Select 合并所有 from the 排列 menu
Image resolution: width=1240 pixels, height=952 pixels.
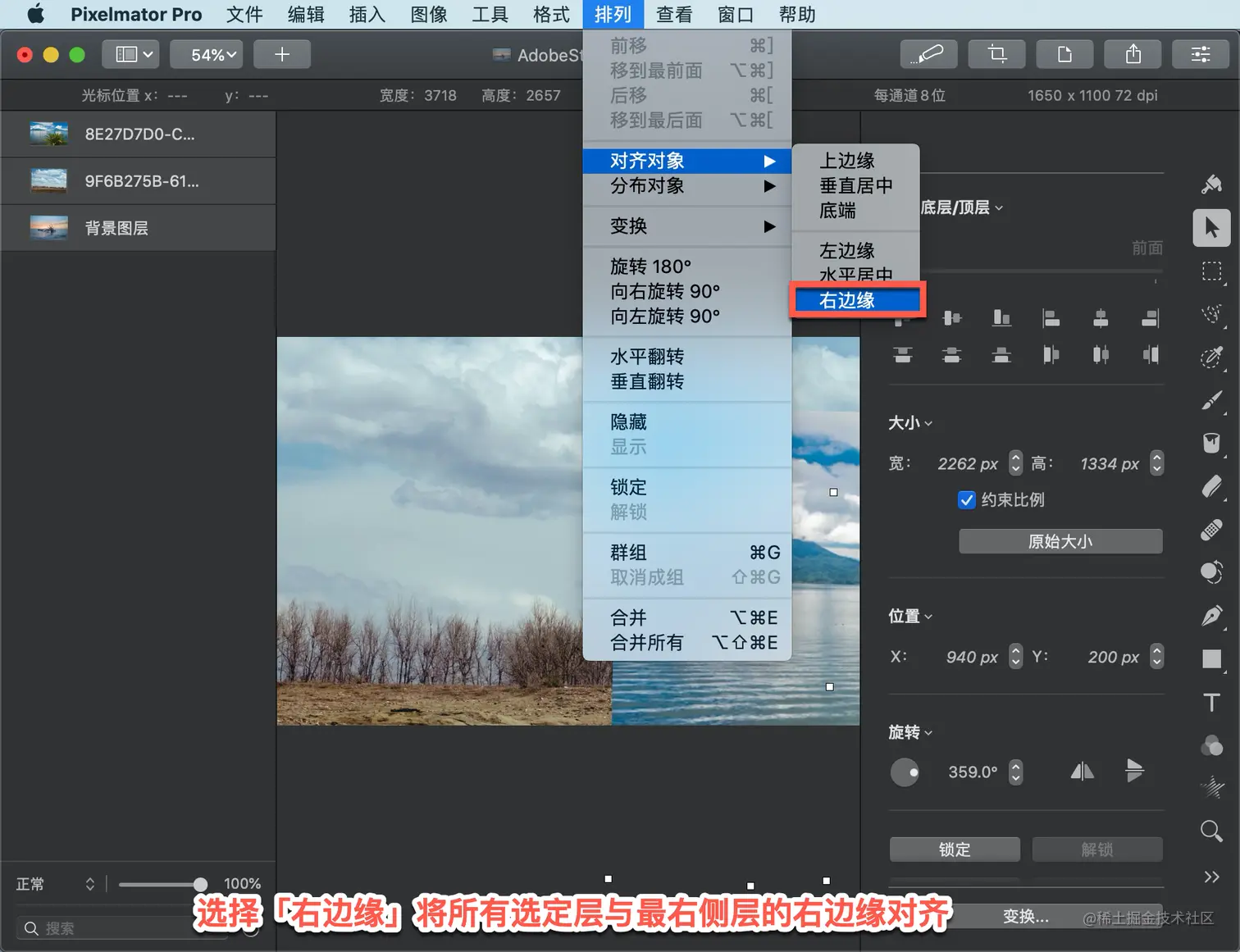coord(687,643)
